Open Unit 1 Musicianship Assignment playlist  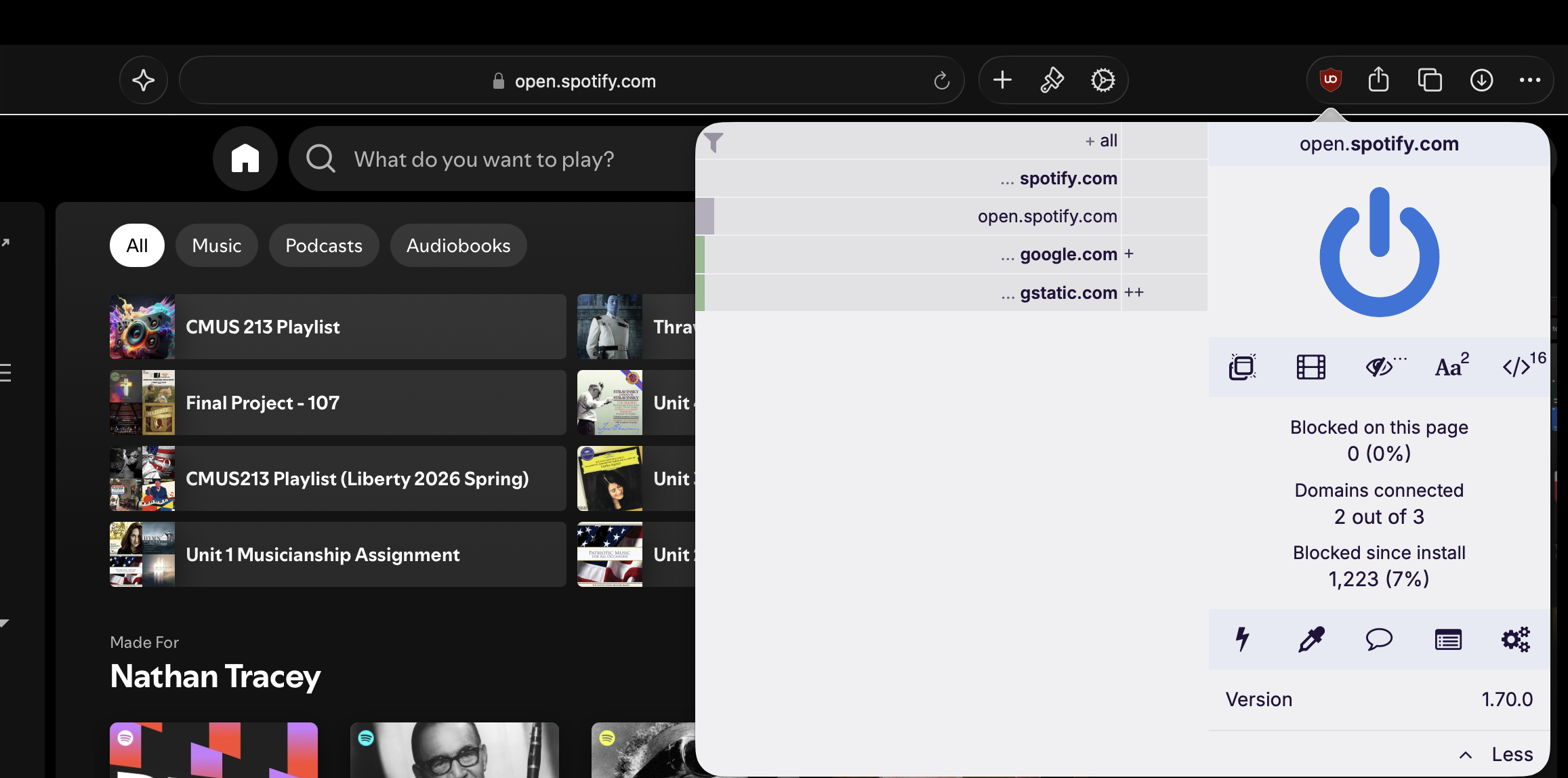(337, 554)
